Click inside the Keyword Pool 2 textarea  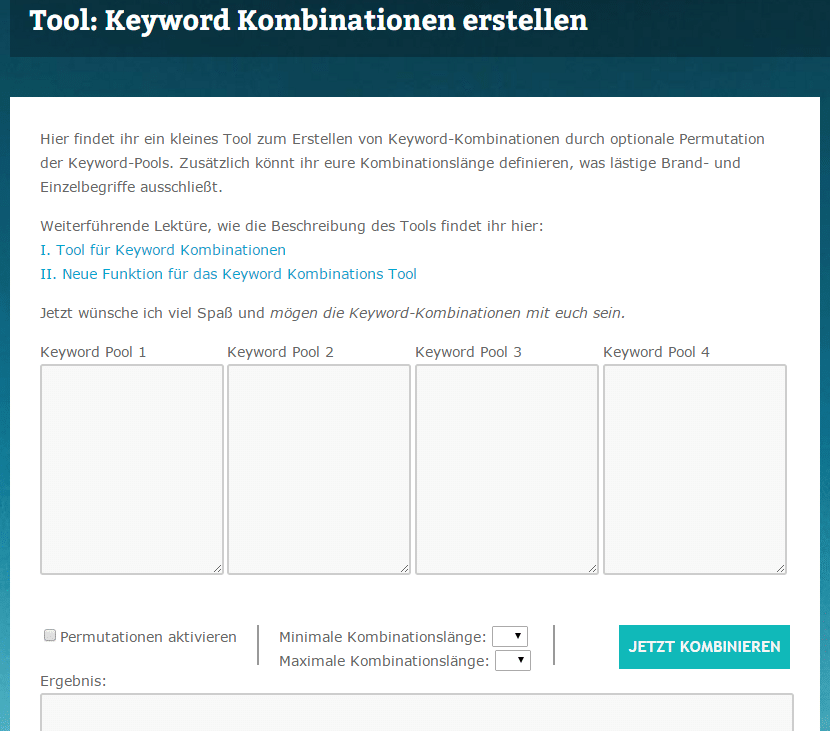tap(319, 469)
